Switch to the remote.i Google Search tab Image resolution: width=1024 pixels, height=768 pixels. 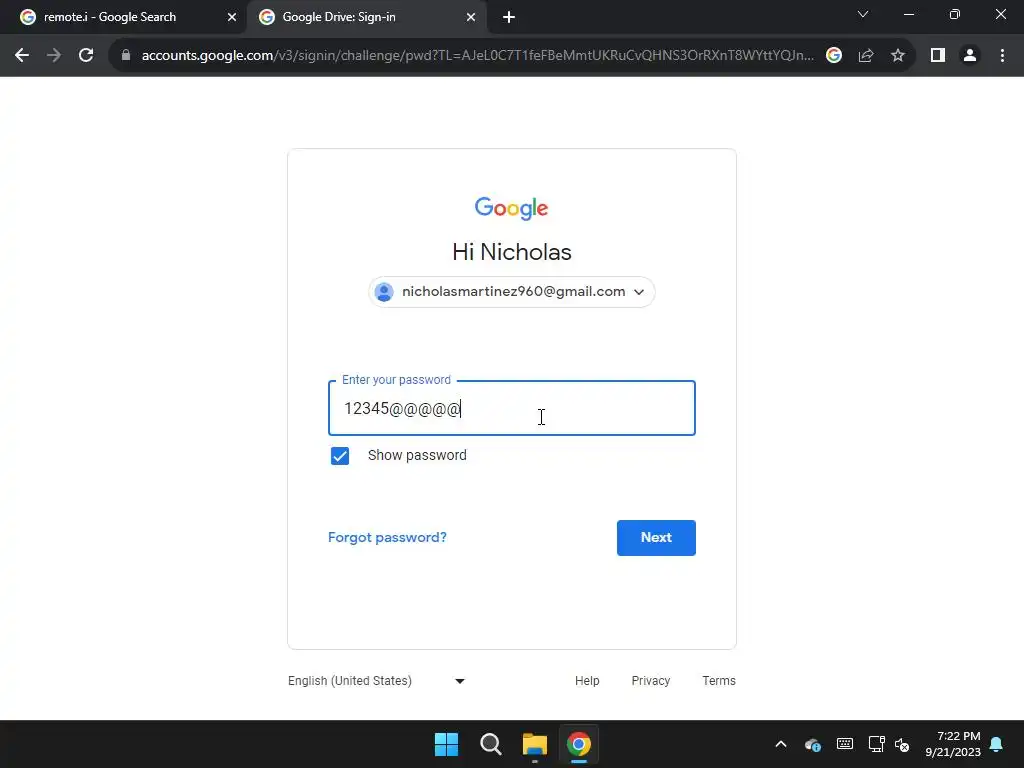click(x=124, y=18)
